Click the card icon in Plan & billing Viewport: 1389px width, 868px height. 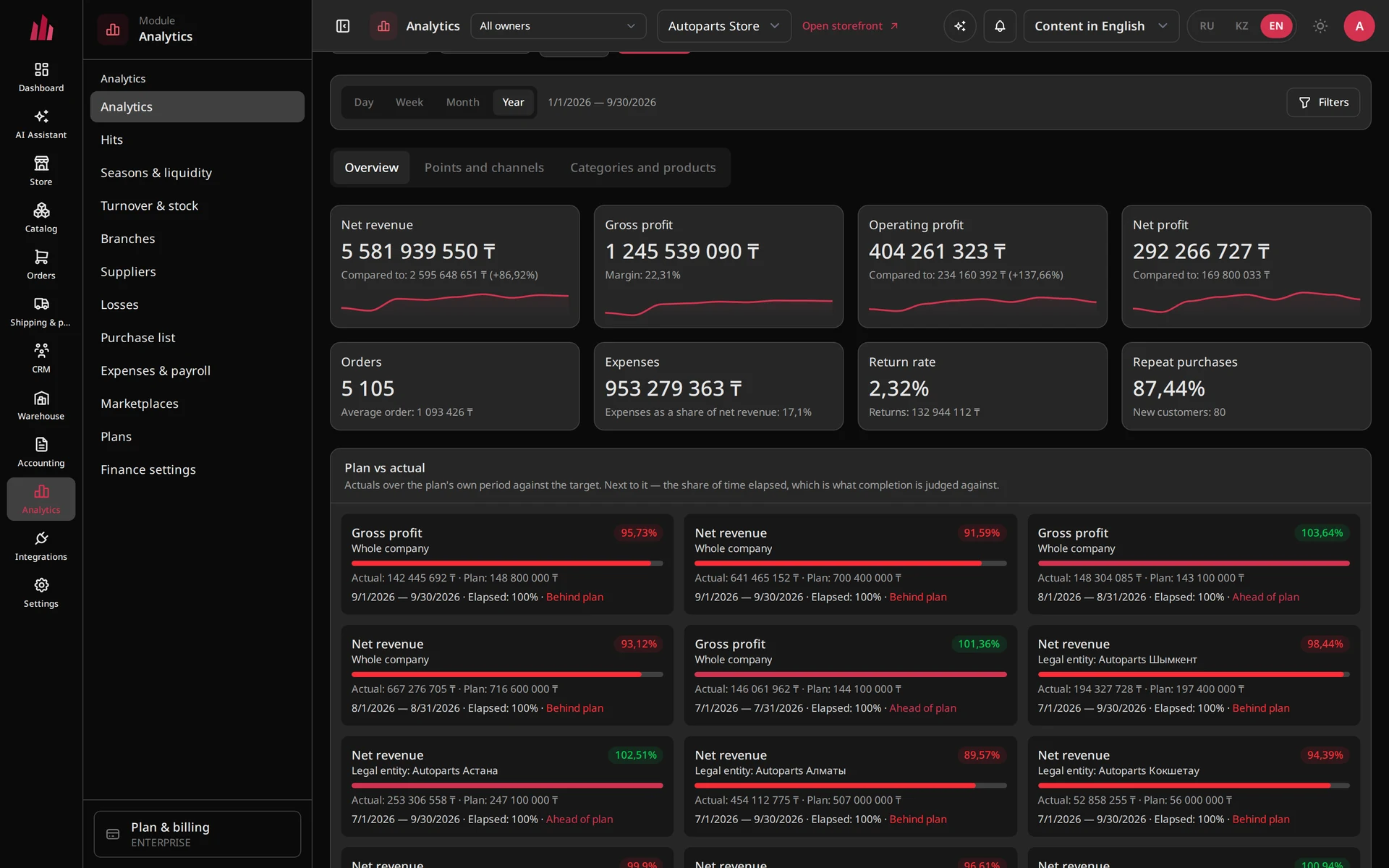click(113, 834)
